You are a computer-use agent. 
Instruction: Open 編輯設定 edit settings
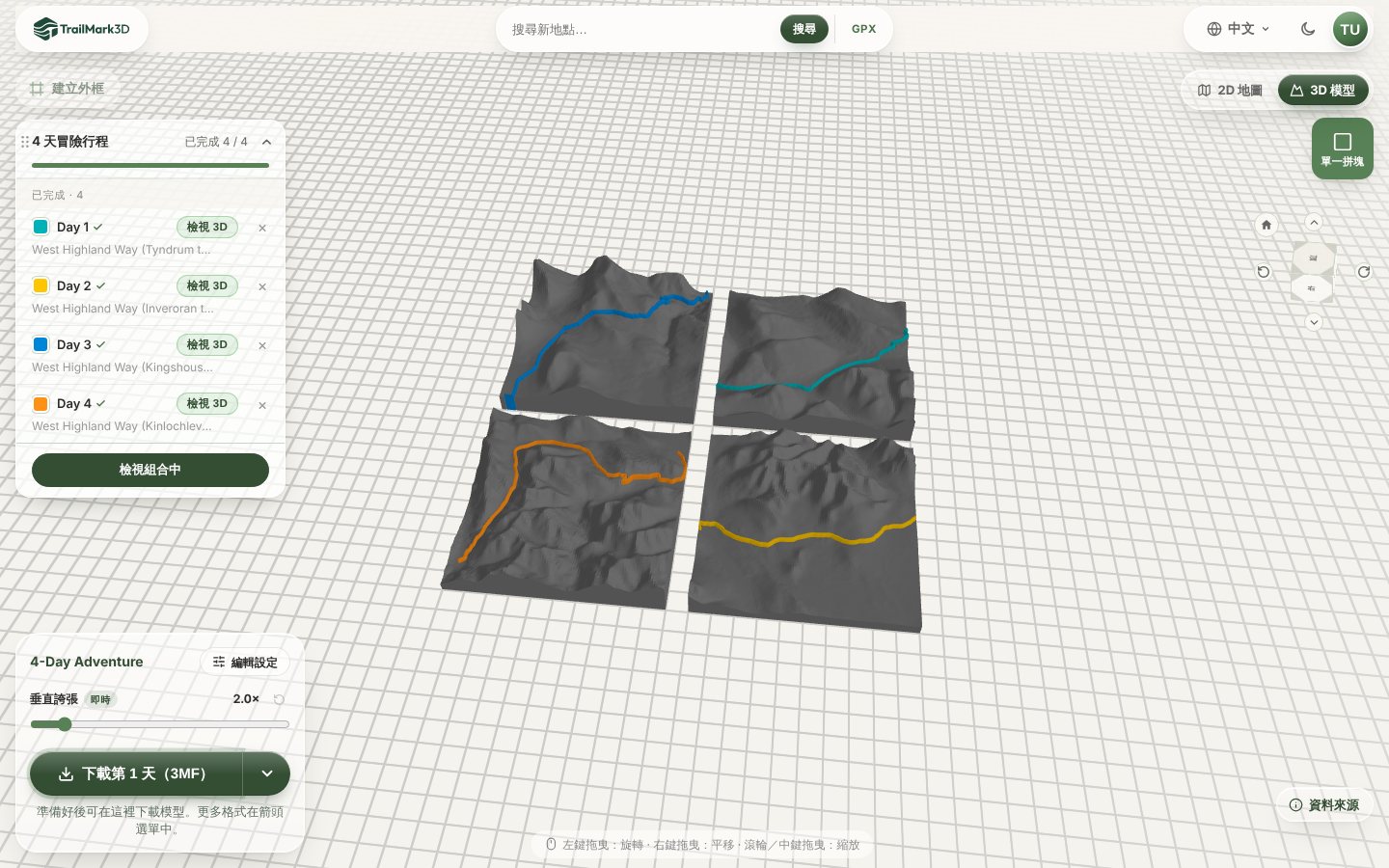tap(245, 663)
